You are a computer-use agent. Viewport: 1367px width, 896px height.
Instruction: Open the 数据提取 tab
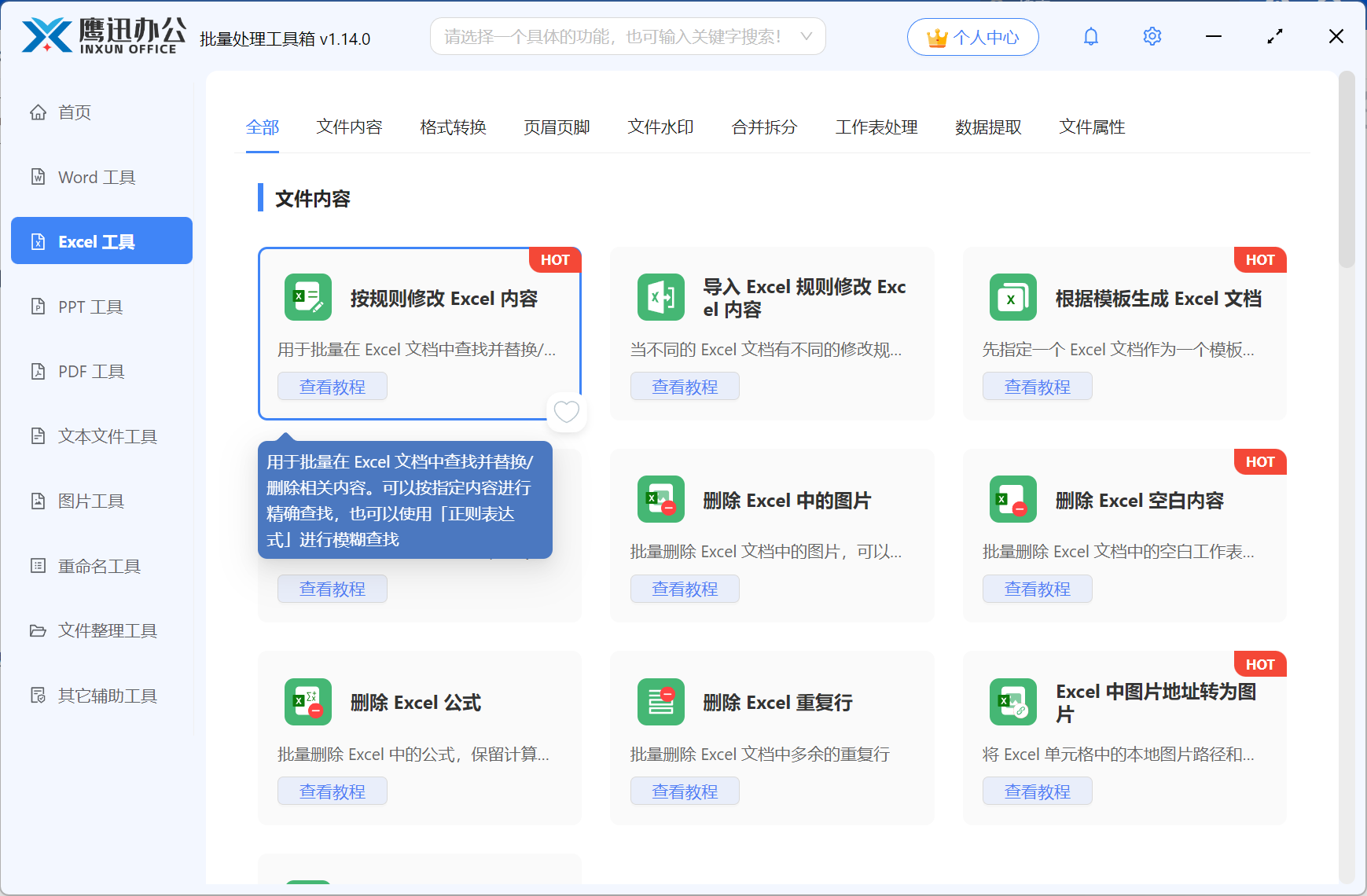pos(987,127)
